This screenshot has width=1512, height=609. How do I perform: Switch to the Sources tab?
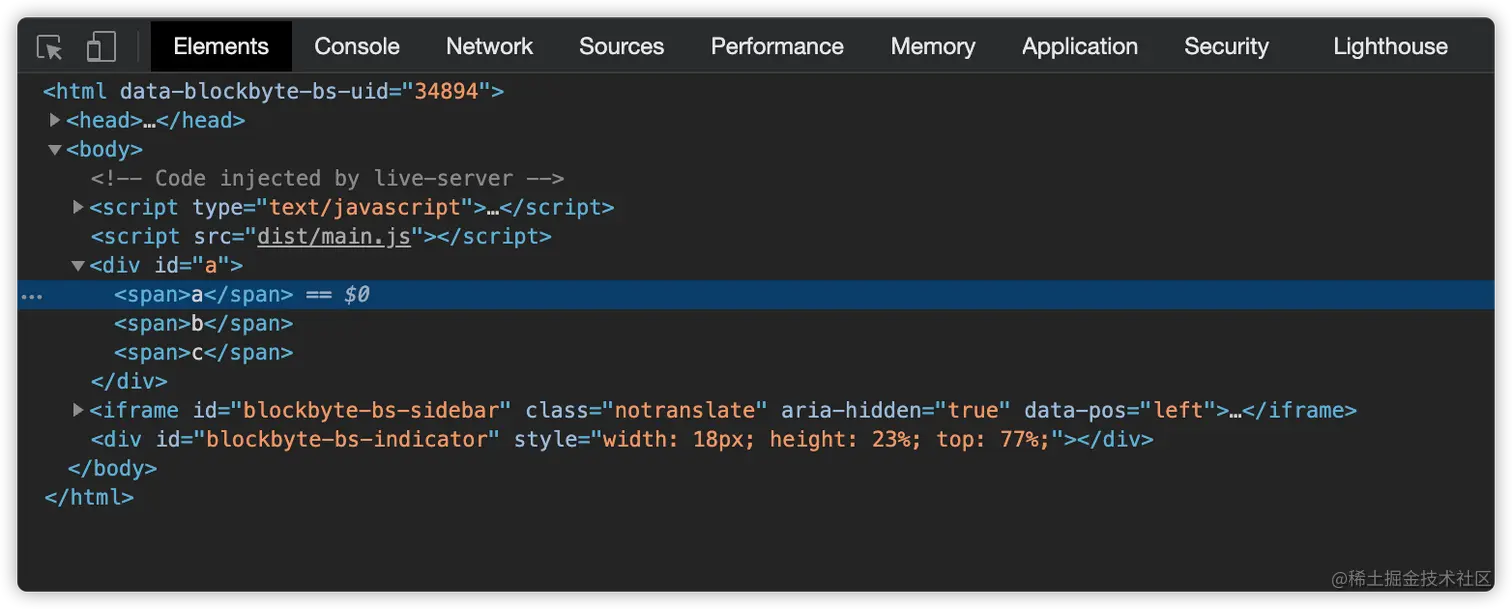[x=621, y=46]
